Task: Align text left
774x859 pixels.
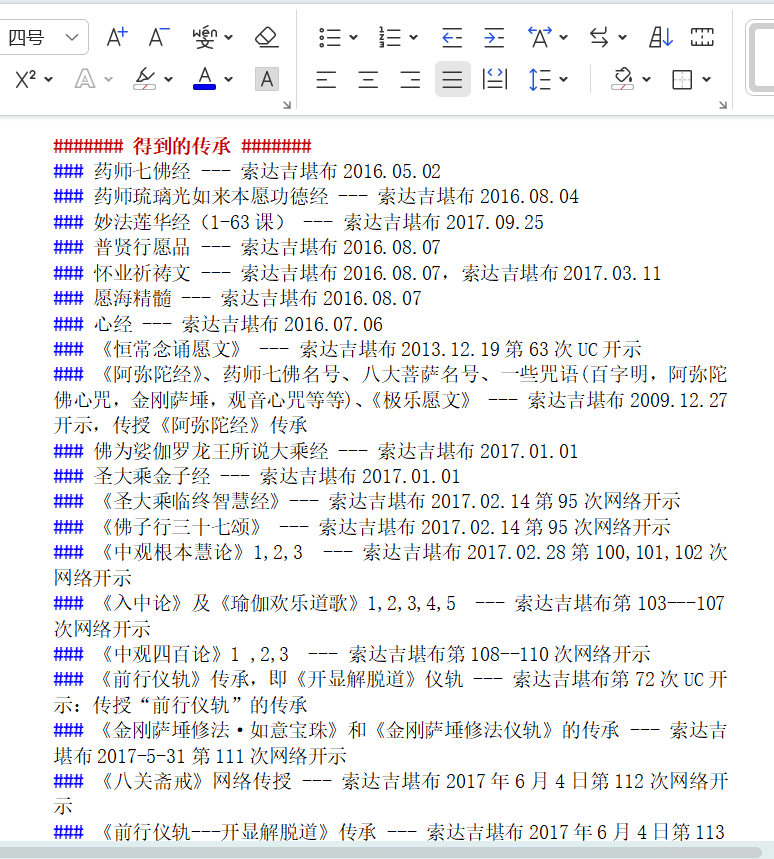Action: (x=326, y=79)
